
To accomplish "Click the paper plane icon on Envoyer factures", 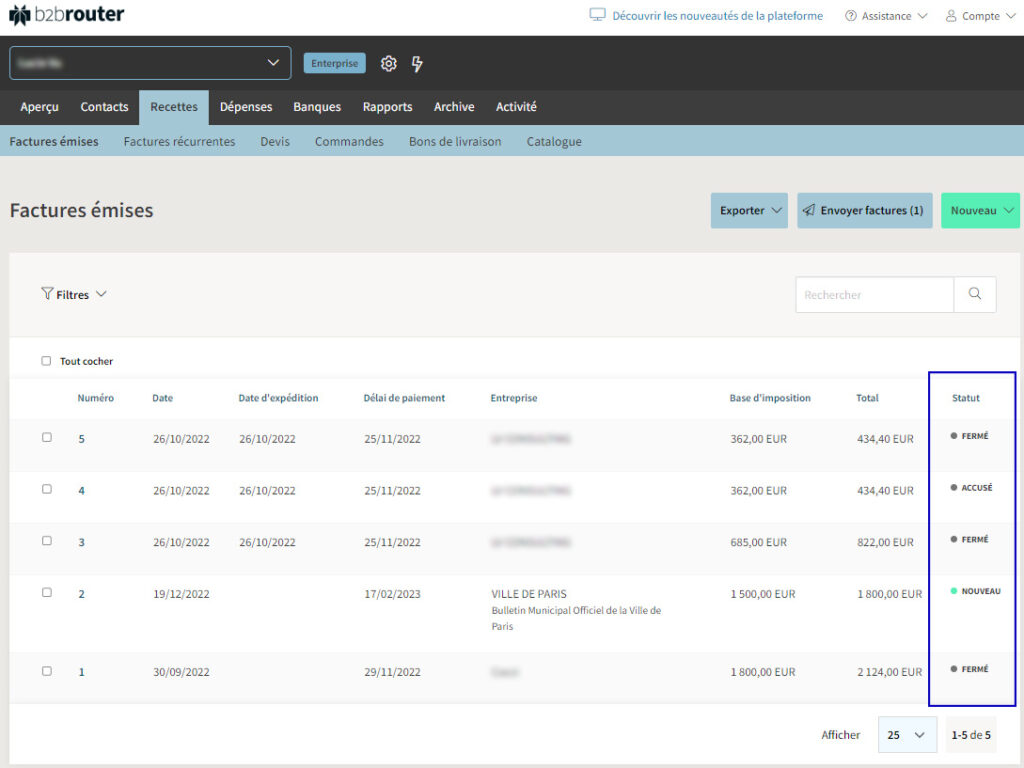I will tap(808, 210).
